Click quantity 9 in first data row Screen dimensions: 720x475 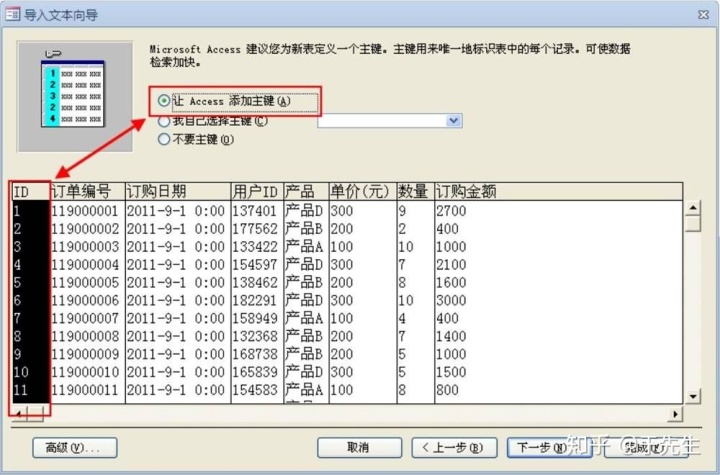(x=402, y=211)
